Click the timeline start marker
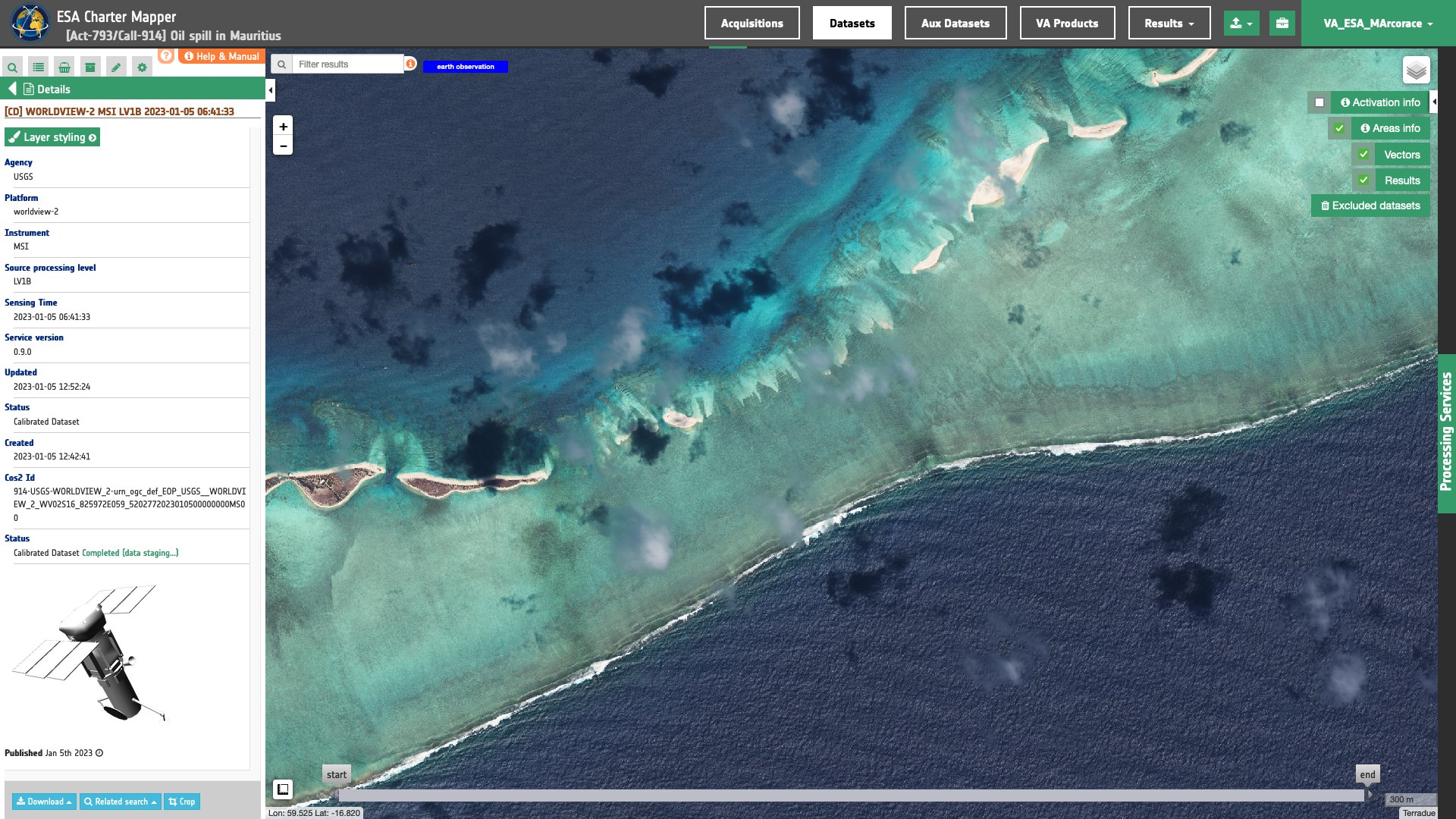1456x819 pixels. pos(337,774)
